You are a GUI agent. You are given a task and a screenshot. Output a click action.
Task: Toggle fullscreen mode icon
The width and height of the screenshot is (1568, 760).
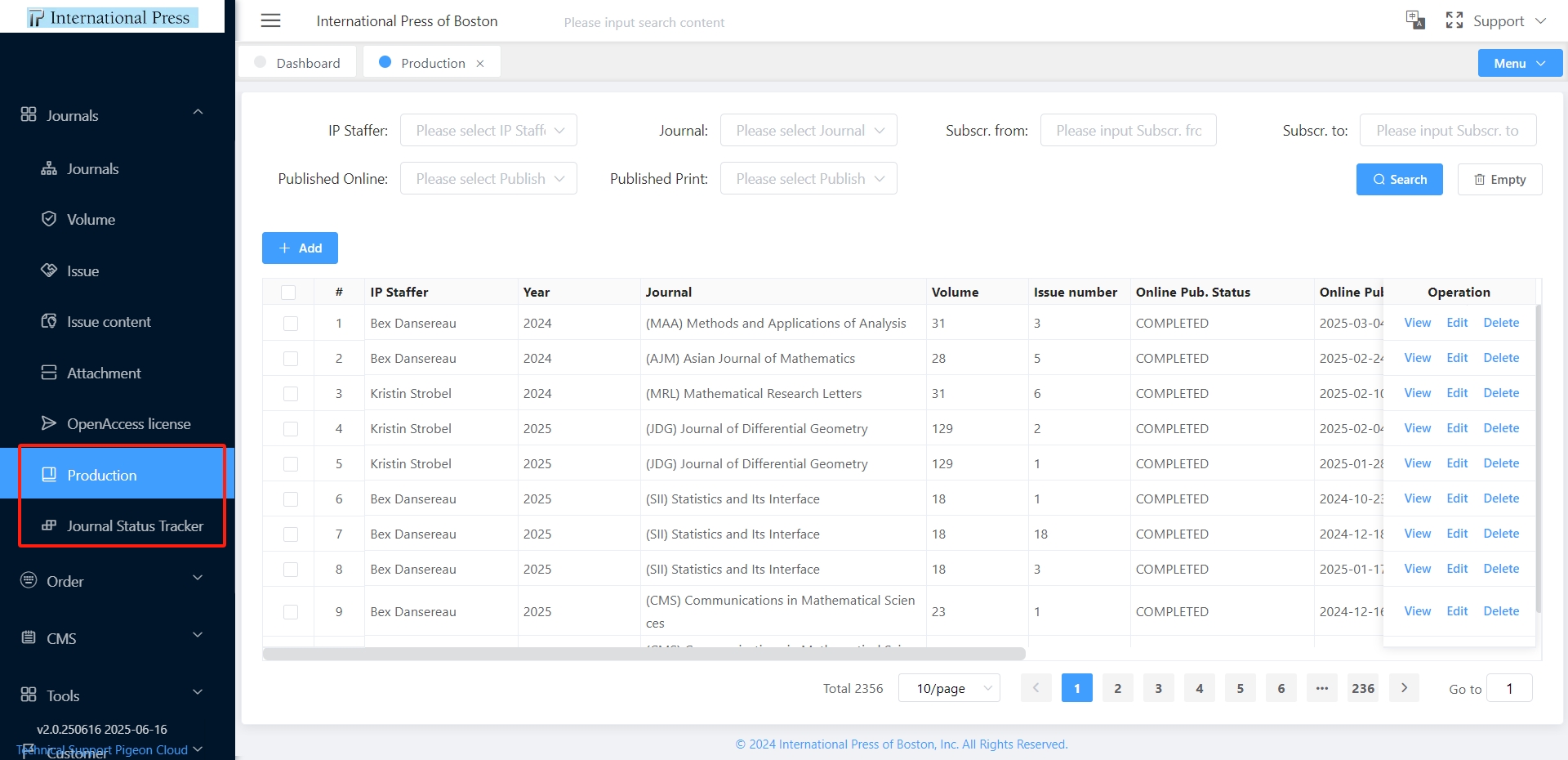tap(1454, 20)
